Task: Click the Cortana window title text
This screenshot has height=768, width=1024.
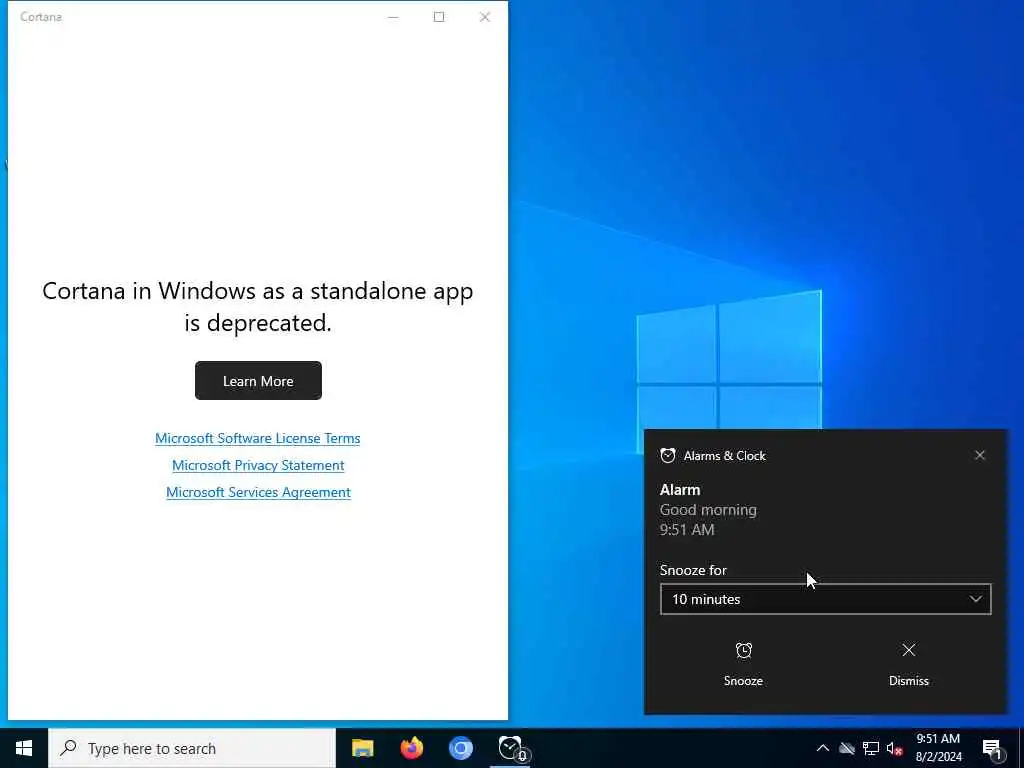Action: pos(40,17)
